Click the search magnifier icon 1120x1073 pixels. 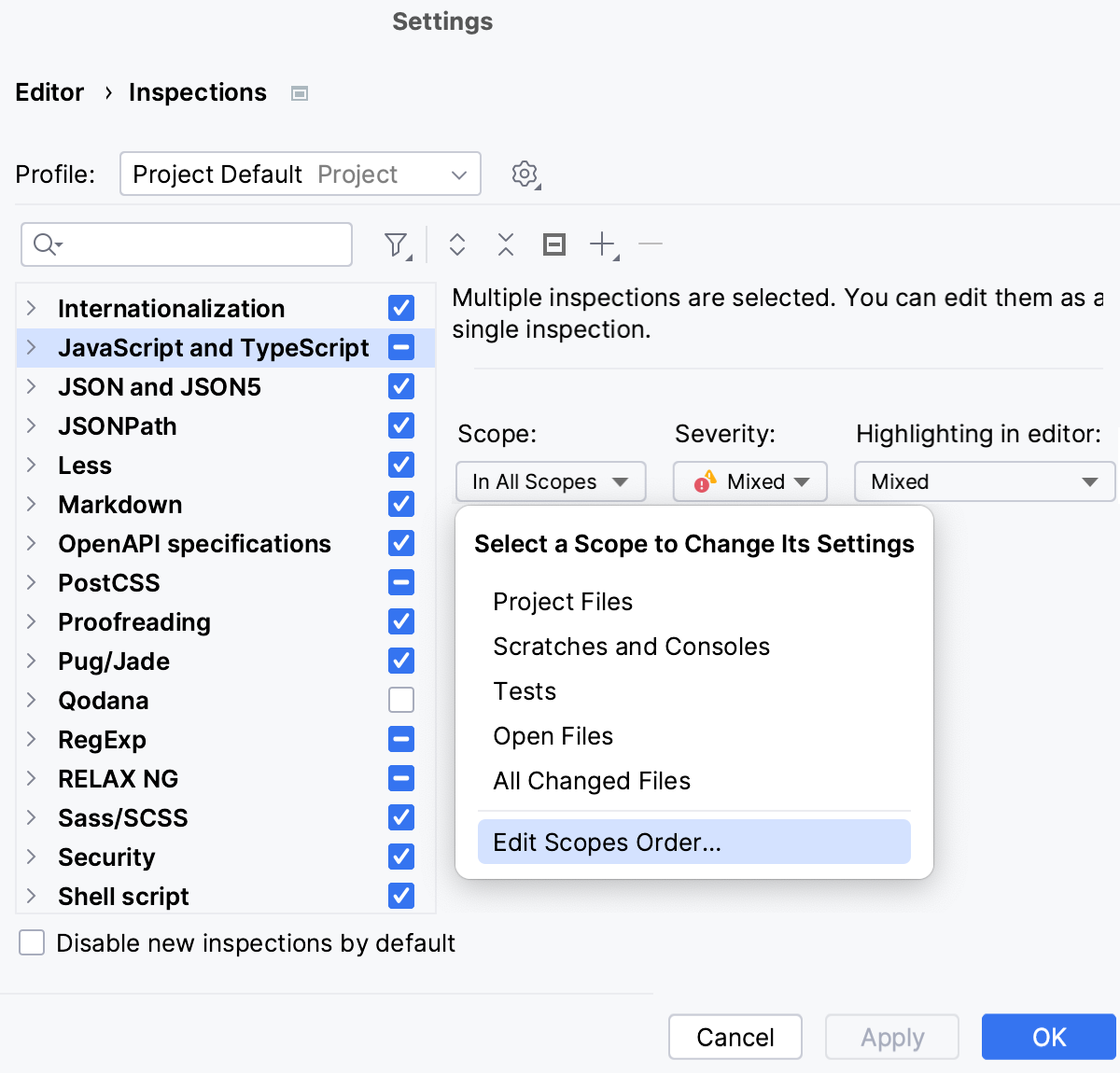coord(46,244)
